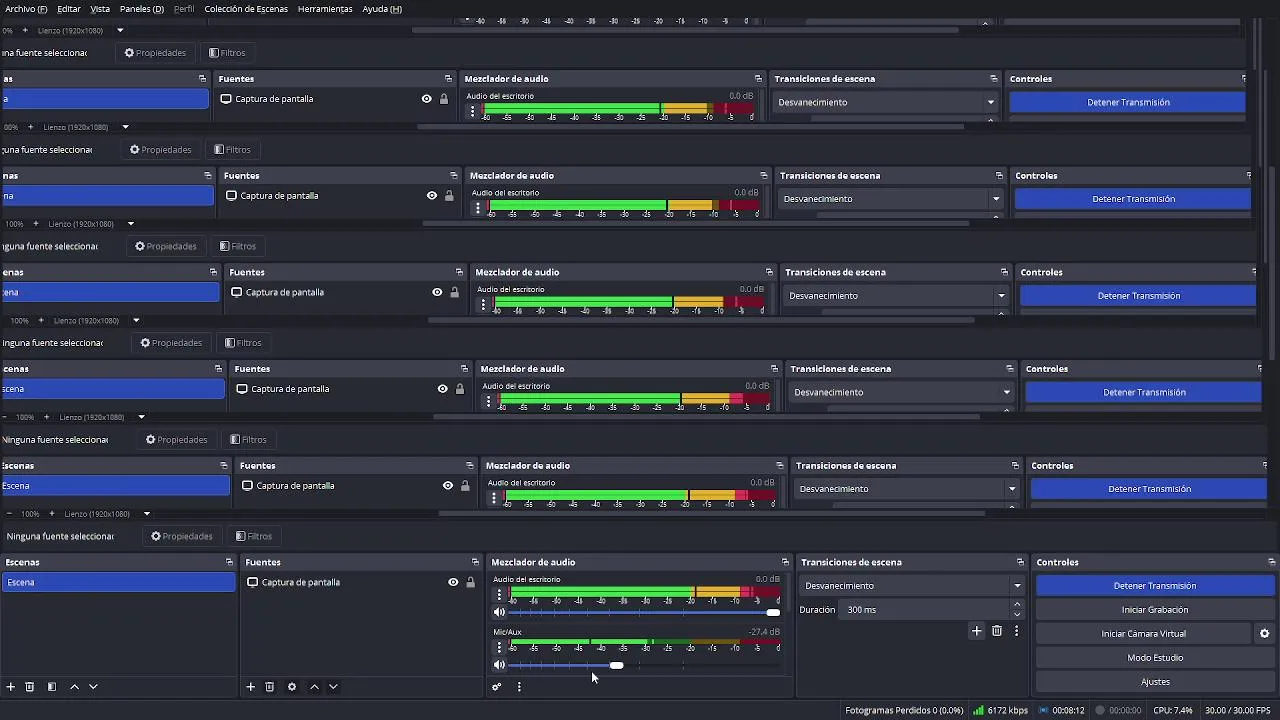The image size is (1280, 720).
Task: Open transition properties three-dot menu
Action: tap(1016, 631)
